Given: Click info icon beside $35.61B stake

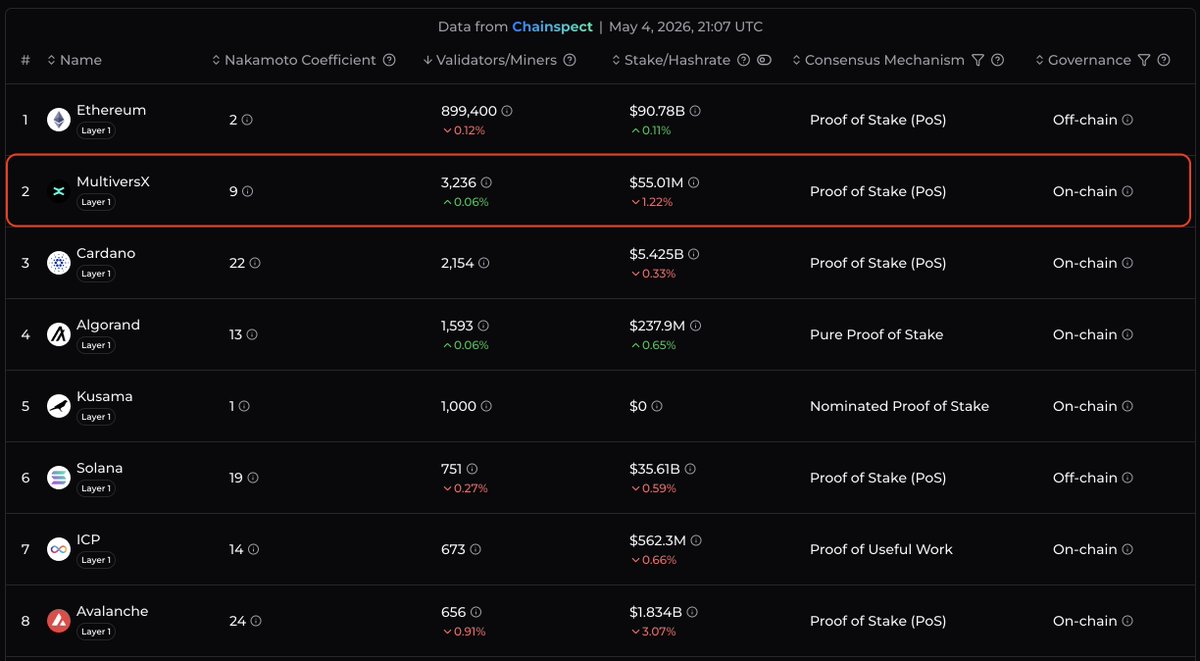Looking at the screenshot, I should tap(690, 469).
